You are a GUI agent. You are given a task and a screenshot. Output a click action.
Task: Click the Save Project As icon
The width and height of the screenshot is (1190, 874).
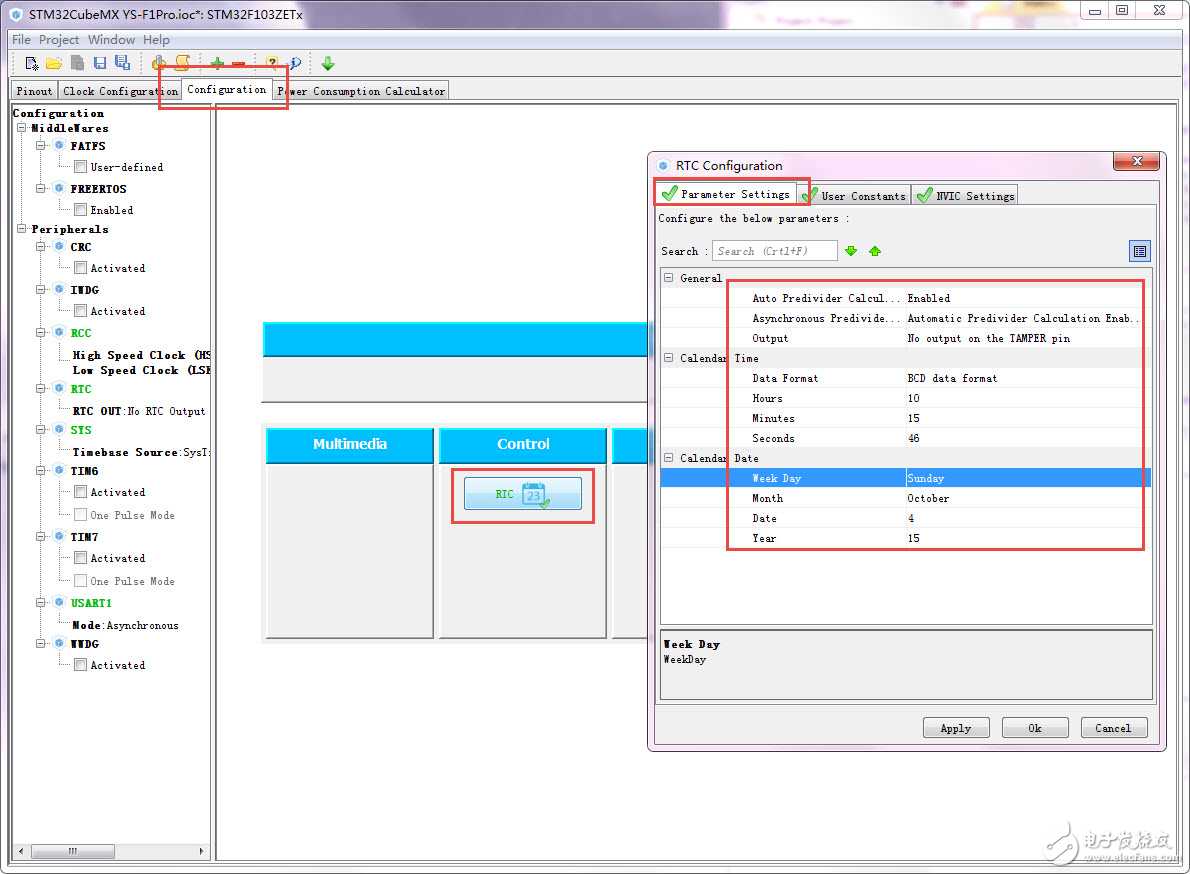(x=122, y=63)
